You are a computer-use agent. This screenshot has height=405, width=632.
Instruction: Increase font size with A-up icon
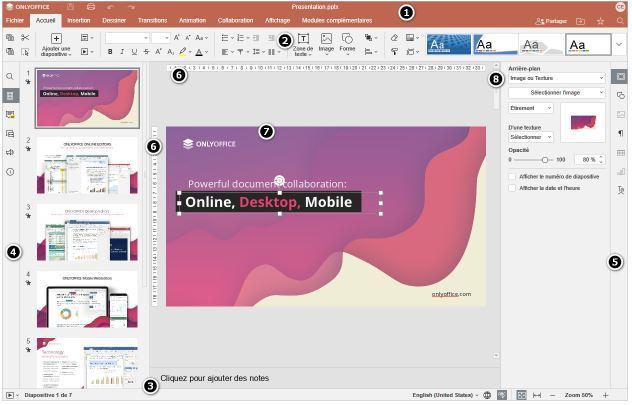(177, 37)
